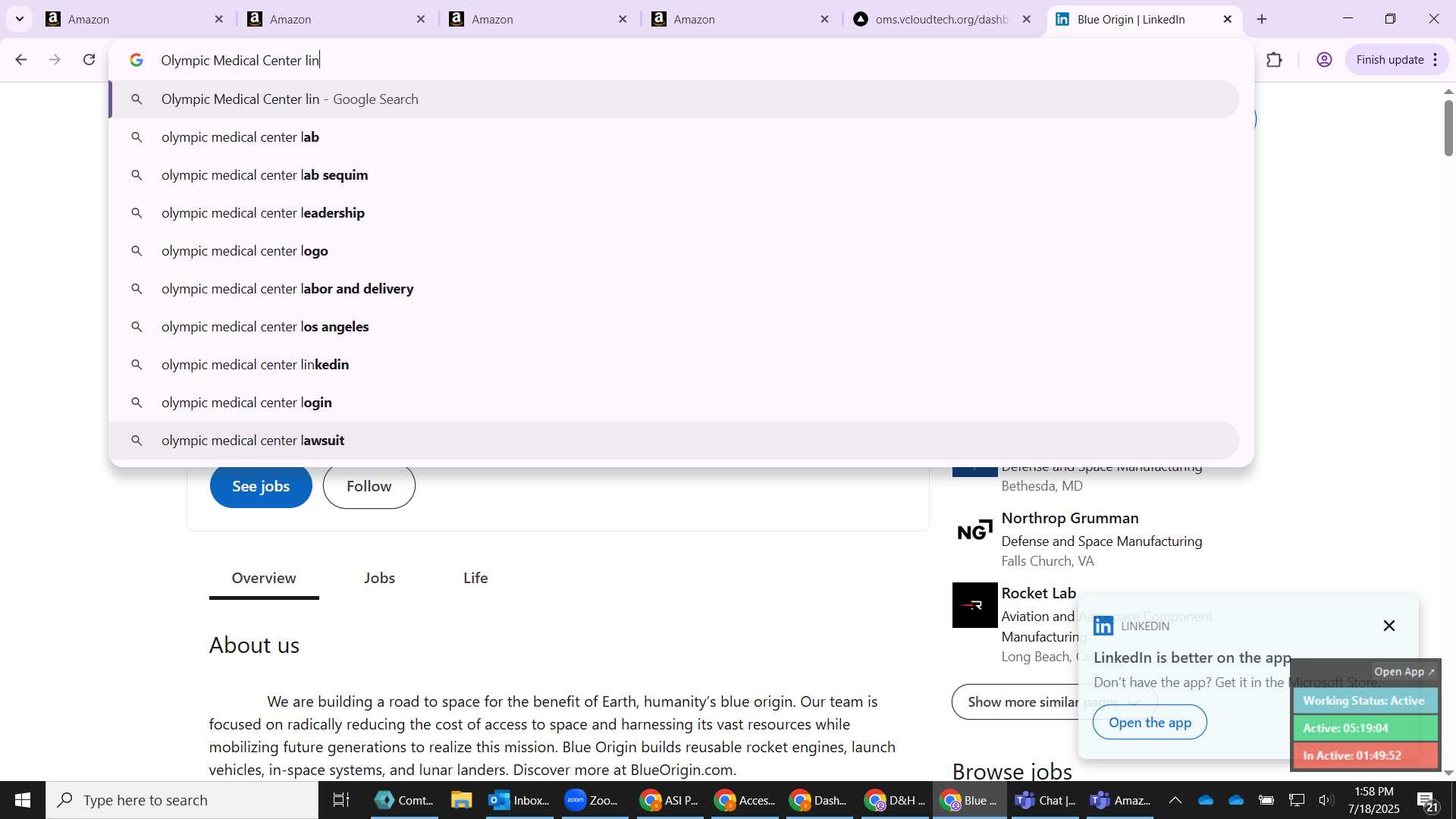Click the Finish update button
1456x819 pixels.
1389,60
